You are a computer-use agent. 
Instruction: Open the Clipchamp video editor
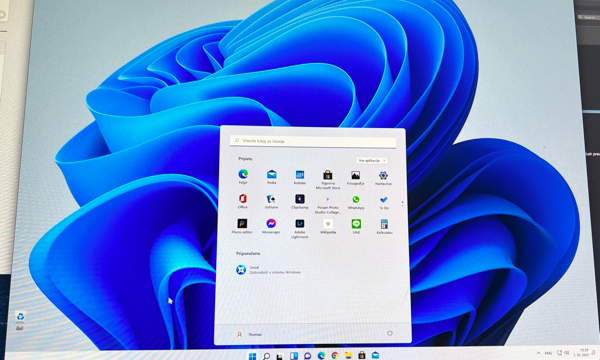(300, 201)
